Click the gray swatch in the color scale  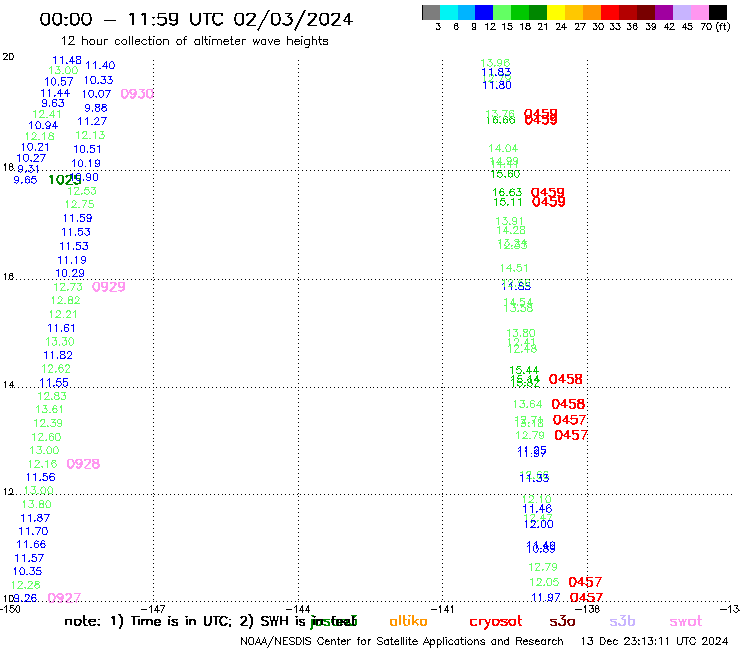(431, 12)
